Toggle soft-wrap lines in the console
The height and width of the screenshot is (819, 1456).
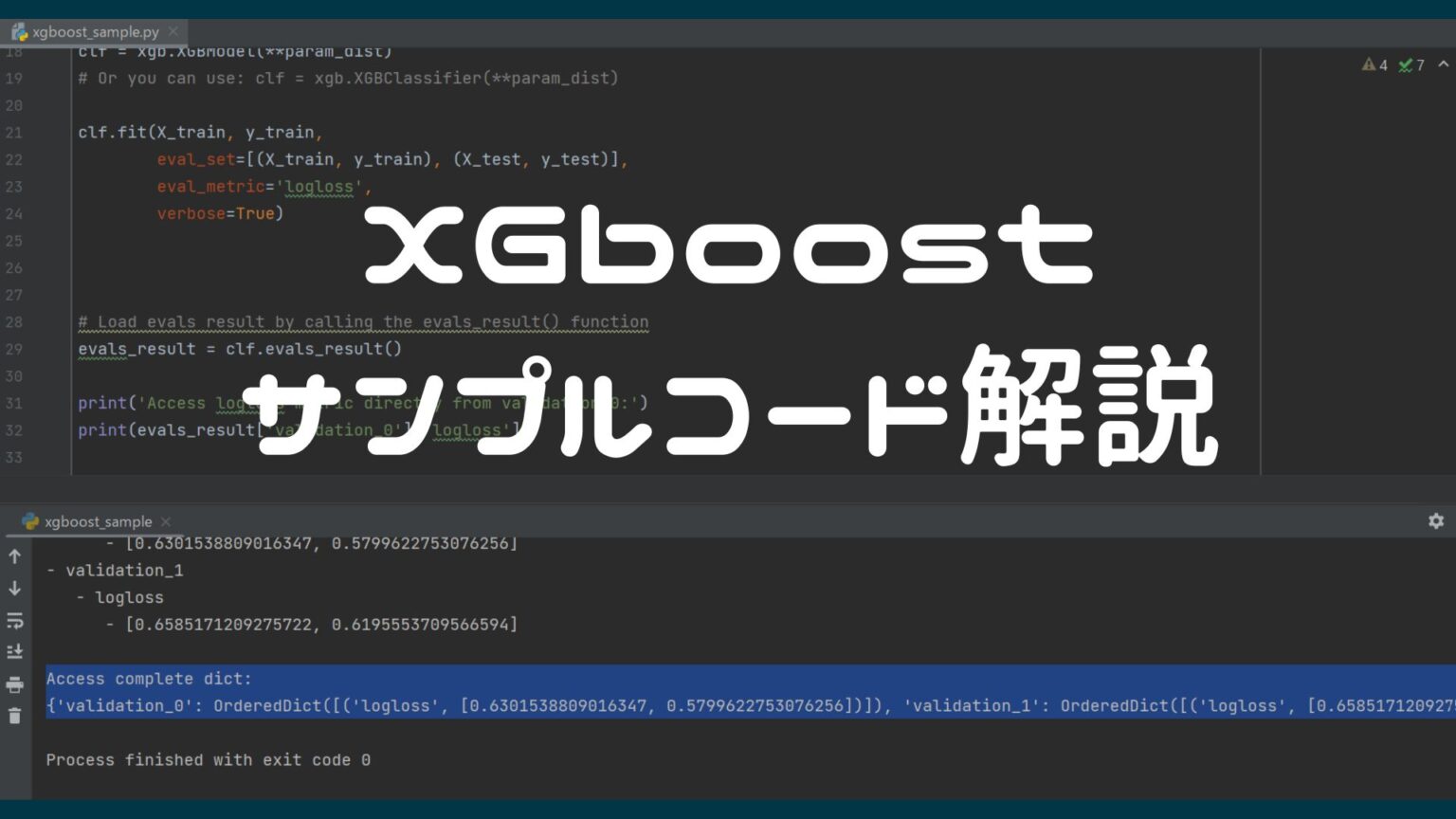click(x=14, y=619)
